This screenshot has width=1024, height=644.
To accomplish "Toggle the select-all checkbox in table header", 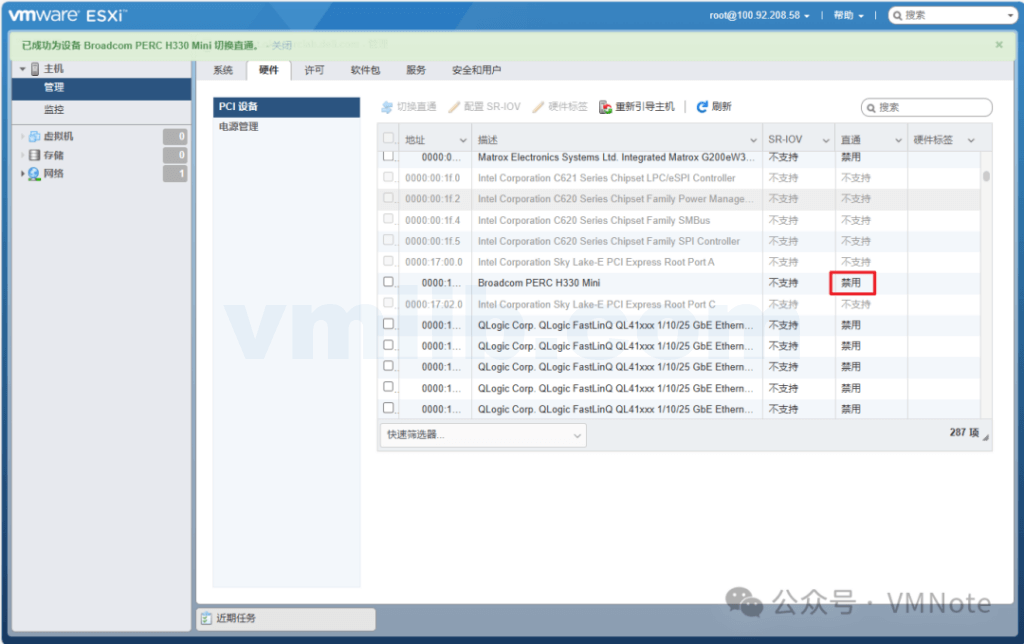I will tap(389, 139).
